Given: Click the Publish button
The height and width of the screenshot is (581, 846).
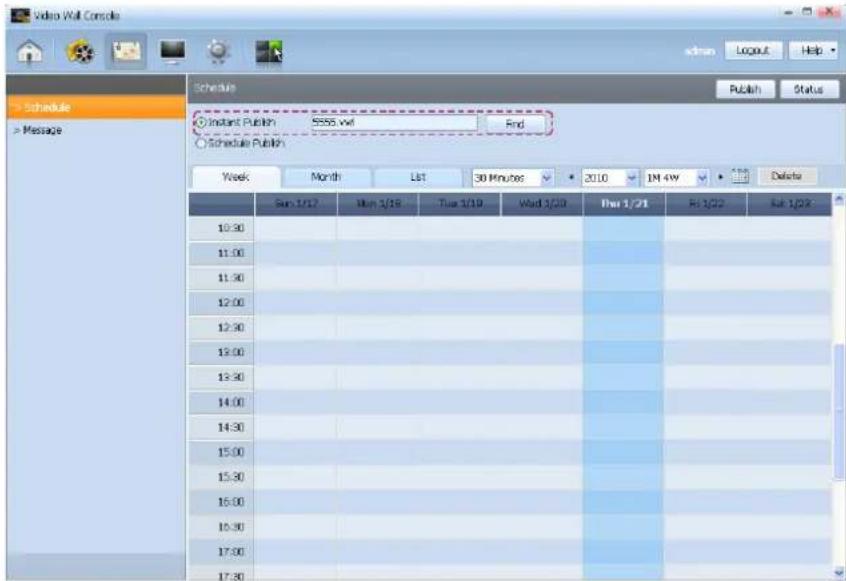Looking at the screenshot, I should pos(745,90).
